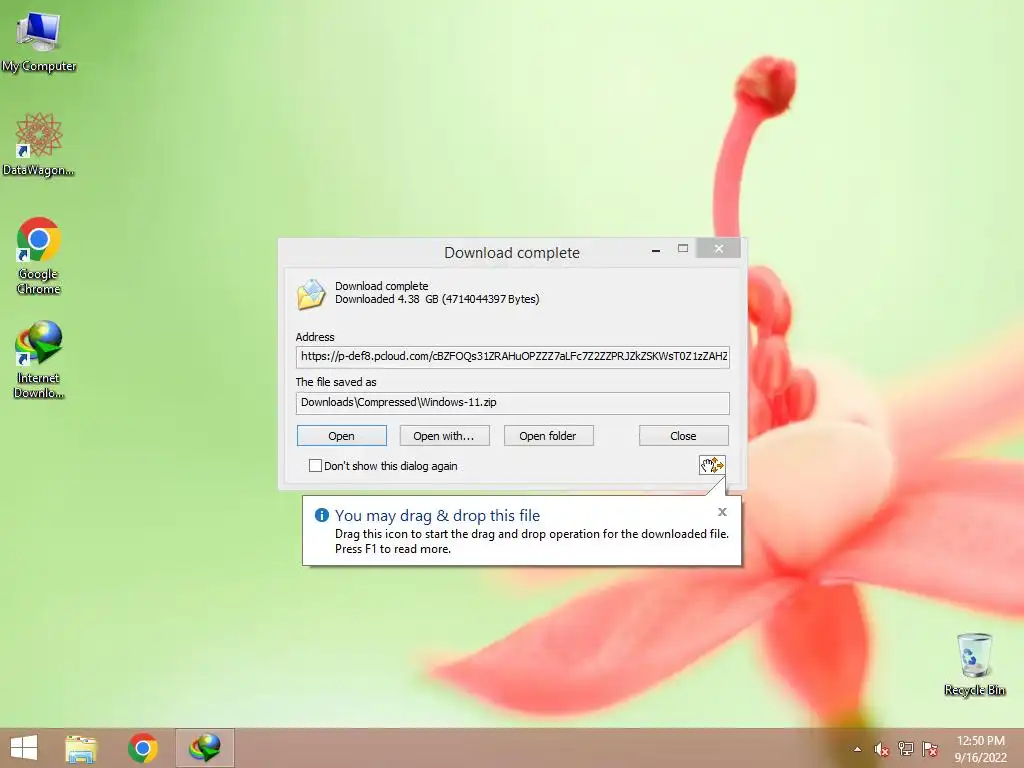Click the network tray icon
The height and width of the screenshot is (768, 1024).
pos(906,749)
